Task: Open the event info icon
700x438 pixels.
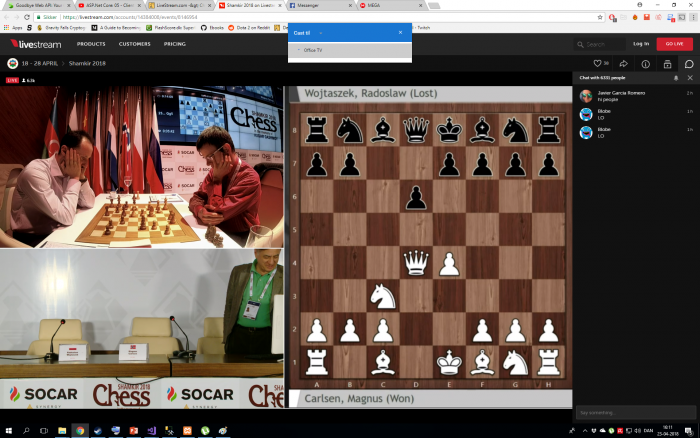Action: coord(645,64)
